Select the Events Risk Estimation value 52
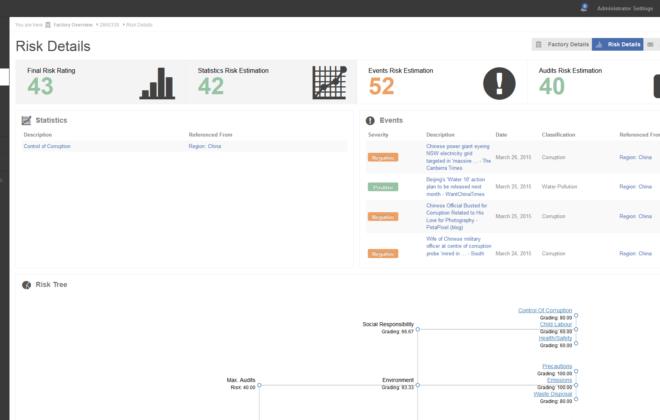660x420 pixels. [381, 86]
